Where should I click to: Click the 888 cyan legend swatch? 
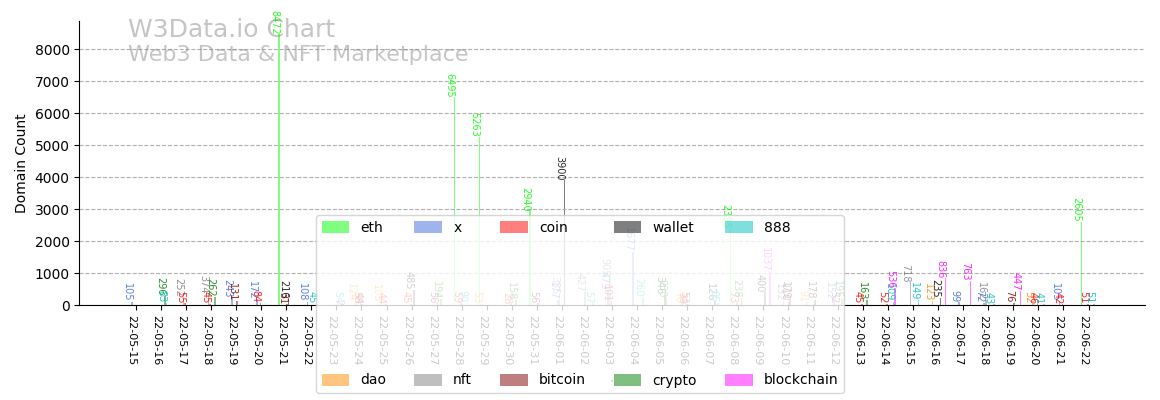coord(738,228)
